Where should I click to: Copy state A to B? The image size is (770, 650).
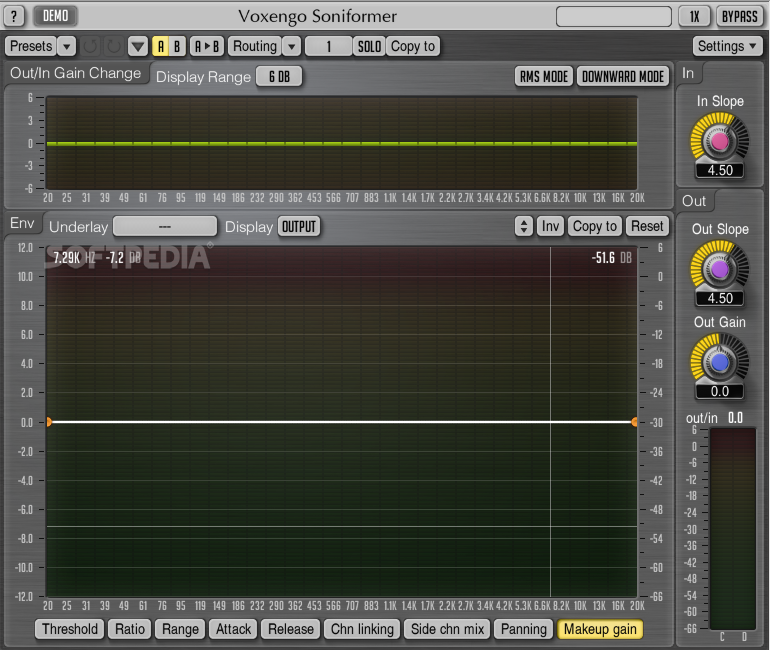coord(207,46)
